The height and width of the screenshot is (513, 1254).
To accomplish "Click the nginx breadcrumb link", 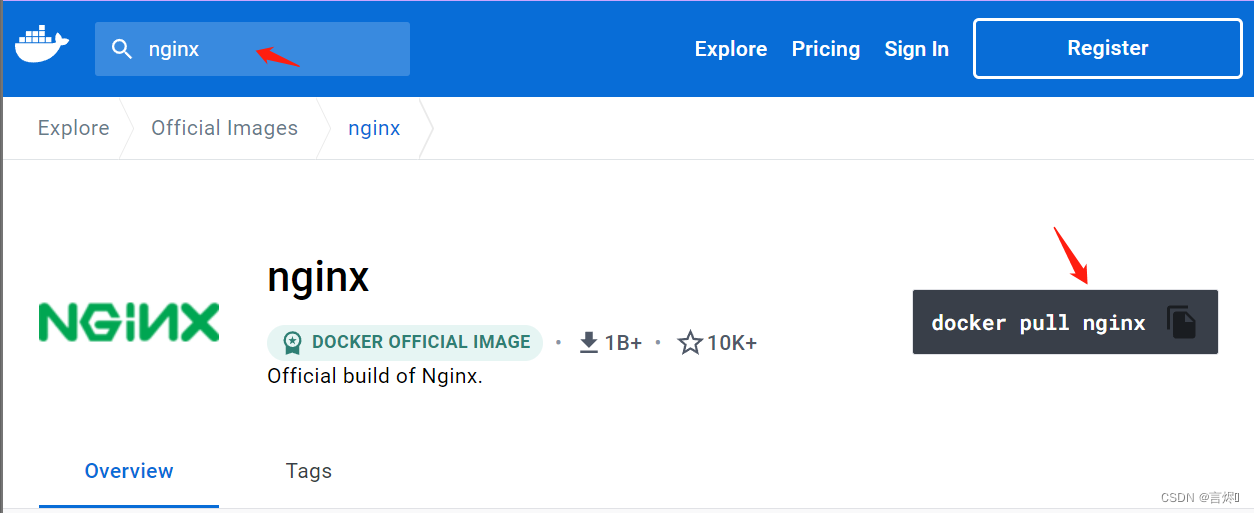I will pos(374,128).
